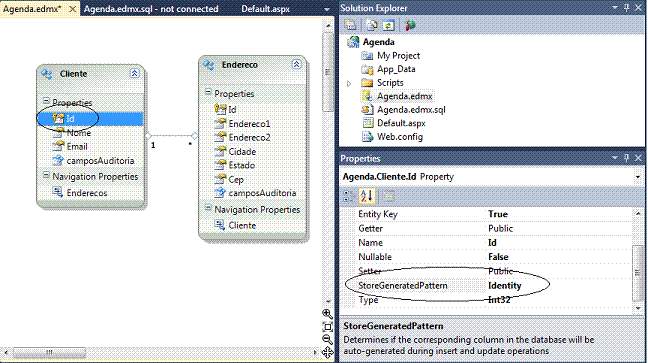Click the zoom to 100% designer icon
The height and width of the screenshot is (363, 648).
(x=327, y=327)
